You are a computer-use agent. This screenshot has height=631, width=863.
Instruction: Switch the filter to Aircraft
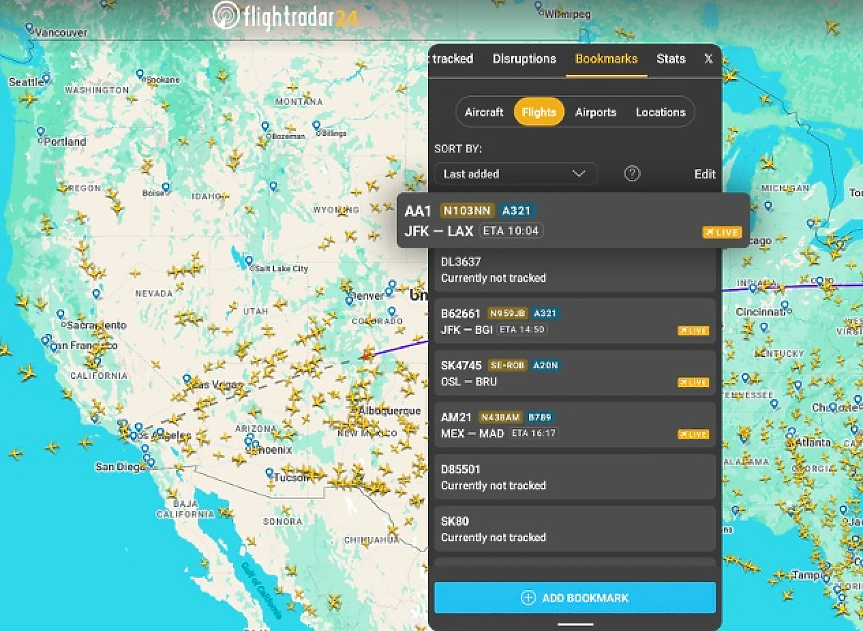484,112
